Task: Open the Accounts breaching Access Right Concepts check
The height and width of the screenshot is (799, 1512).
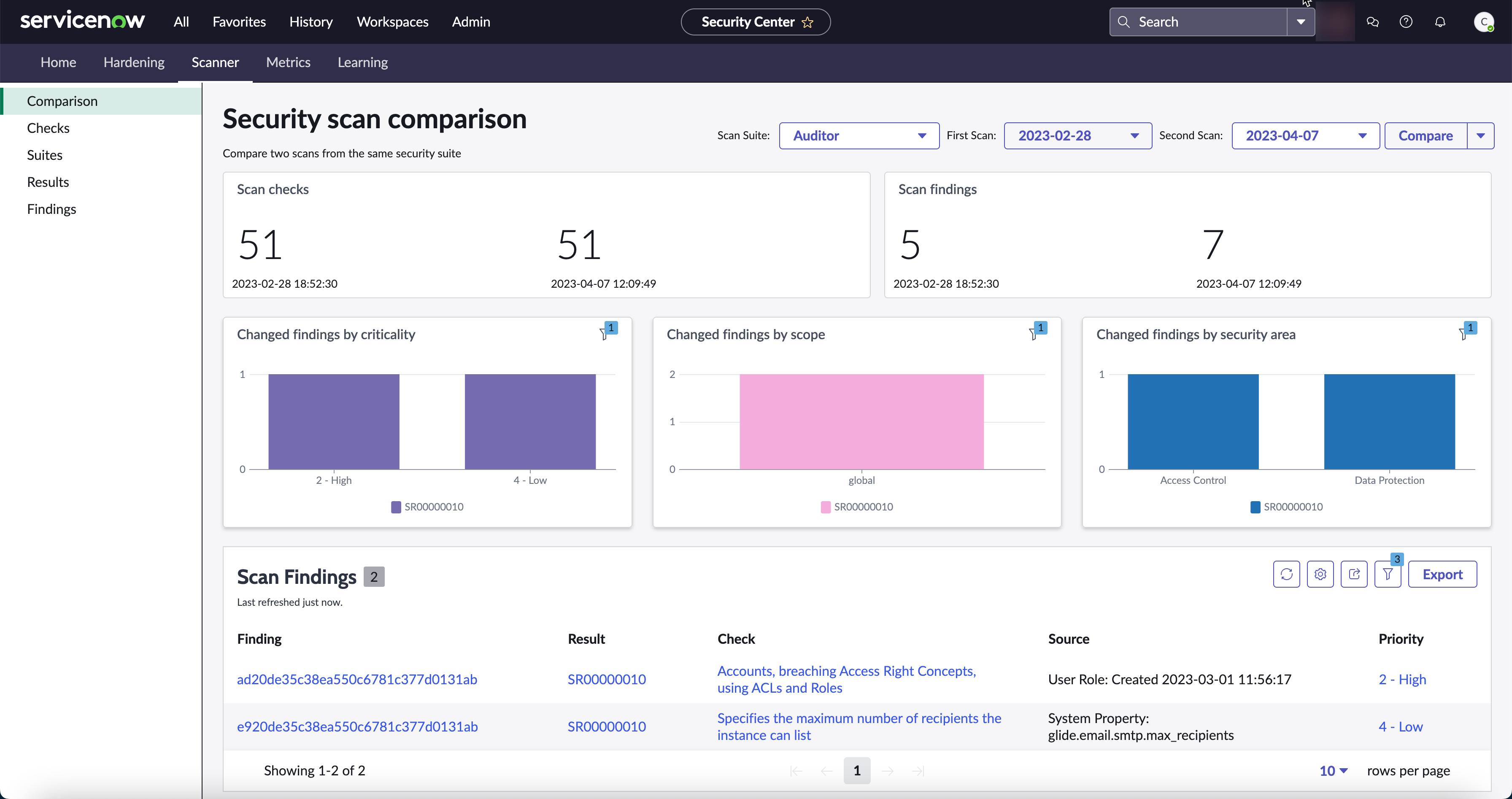Action: click(846, 679)
